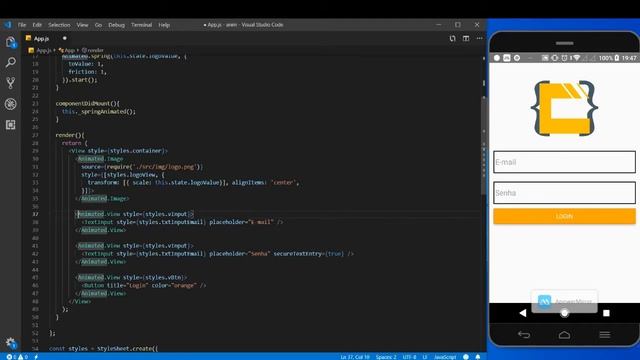Click the LF end-of-line indicator
Viewport: 640px width, 360px height.
[424, 357]
